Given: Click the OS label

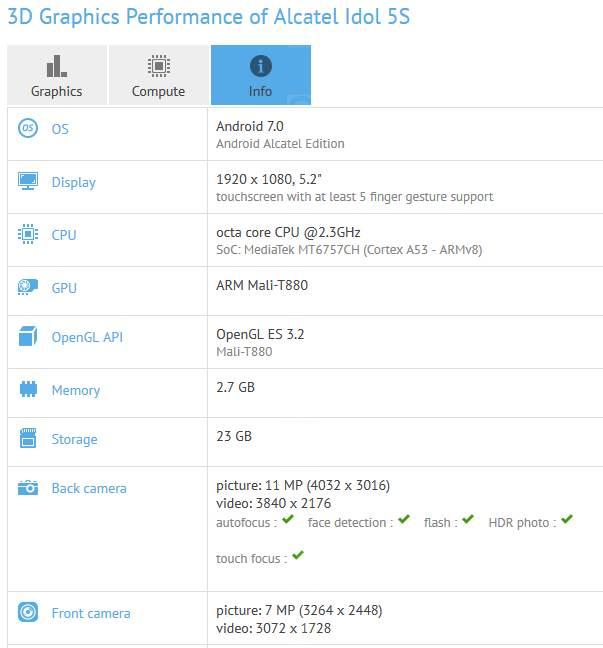Looking at the screenshot, I should pyautogui.click(x=60, y=129).
